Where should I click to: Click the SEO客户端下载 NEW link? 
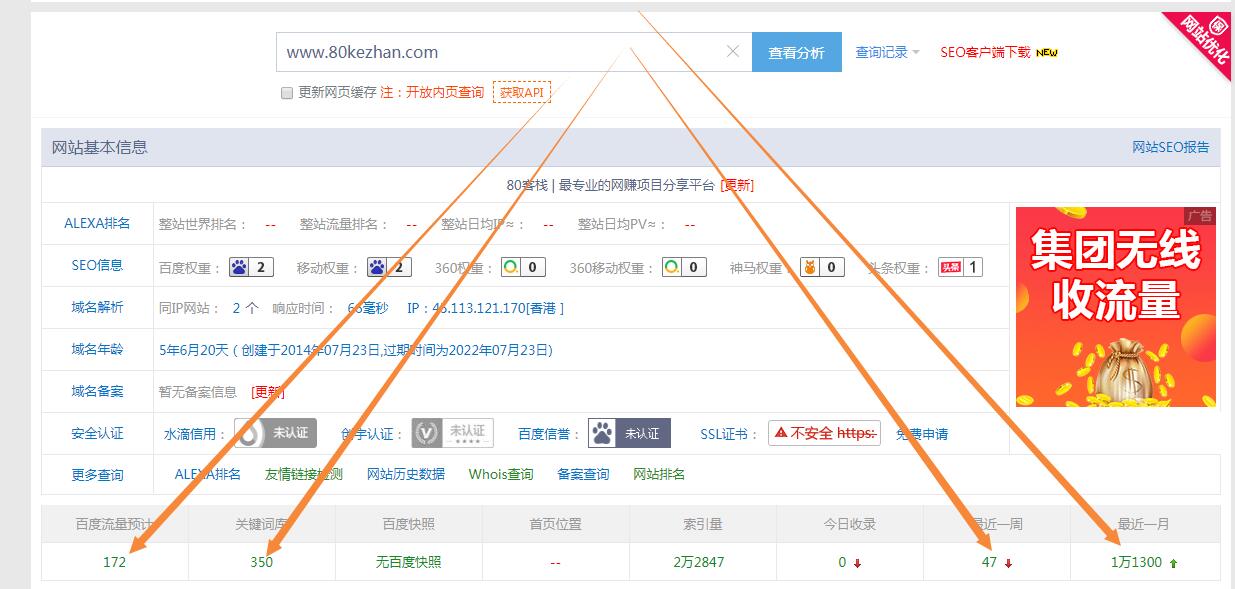click(x=985, y=50)
